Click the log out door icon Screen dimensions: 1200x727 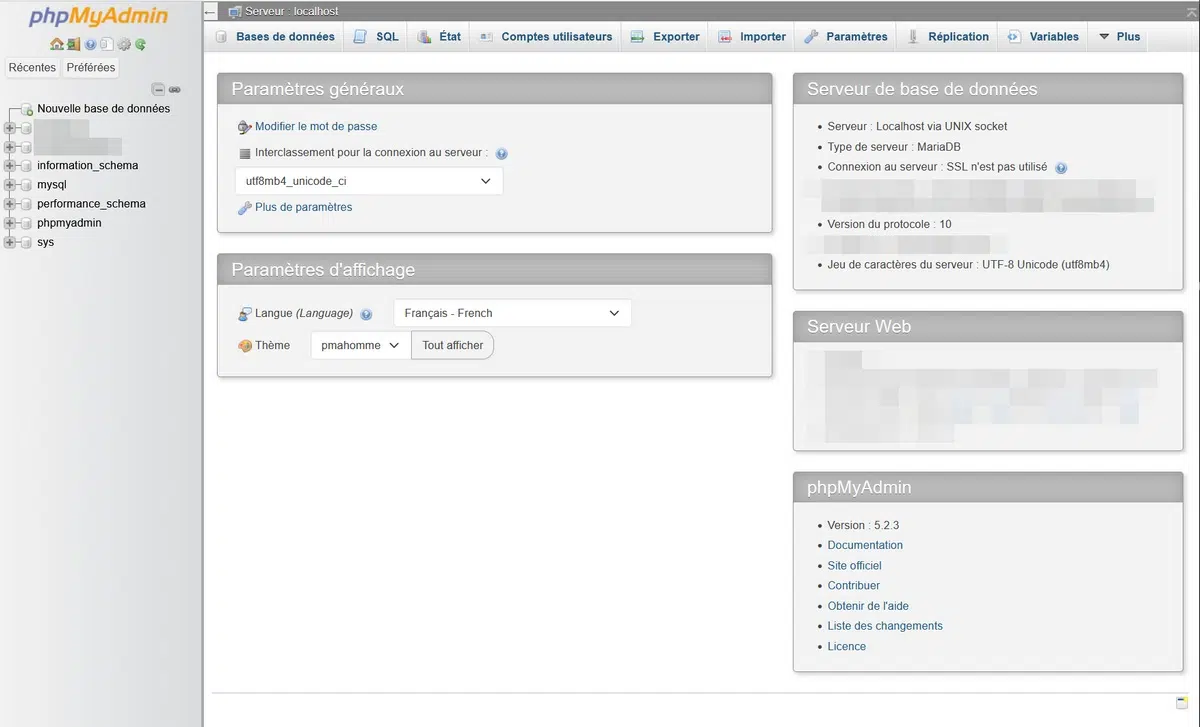[72, 44]
